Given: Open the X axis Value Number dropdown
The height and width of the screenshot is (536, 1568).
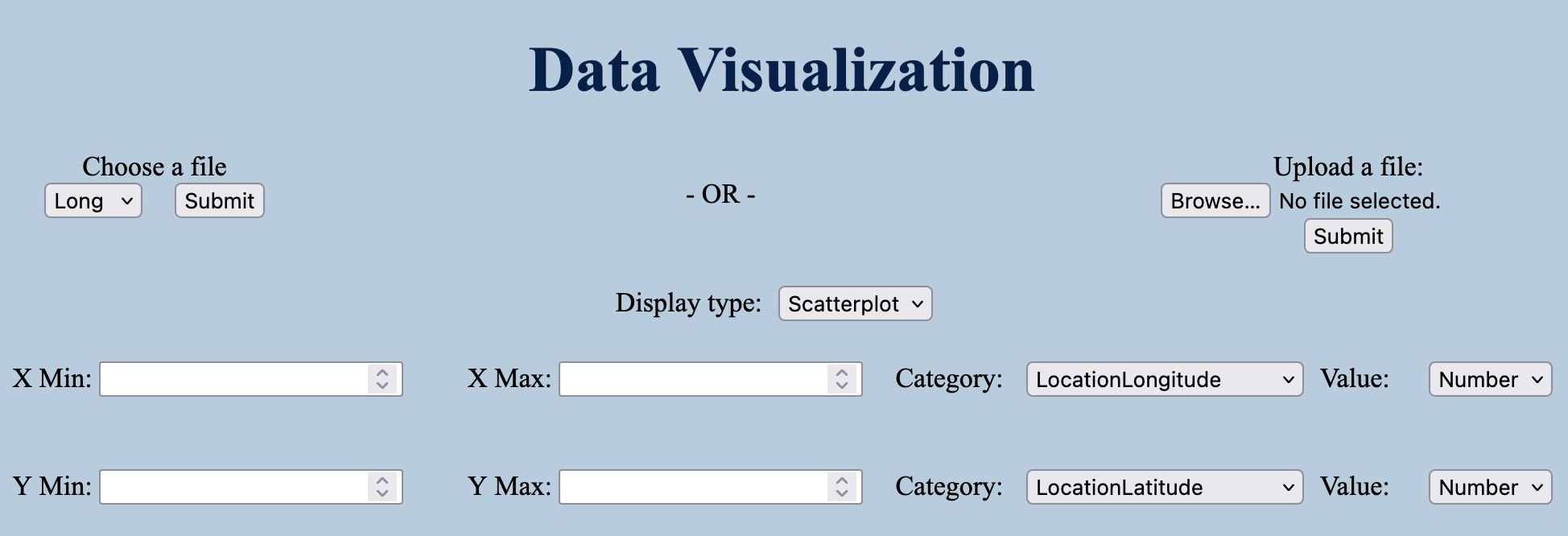Looking at the screenshot, I should click(x=1490, y=380).
